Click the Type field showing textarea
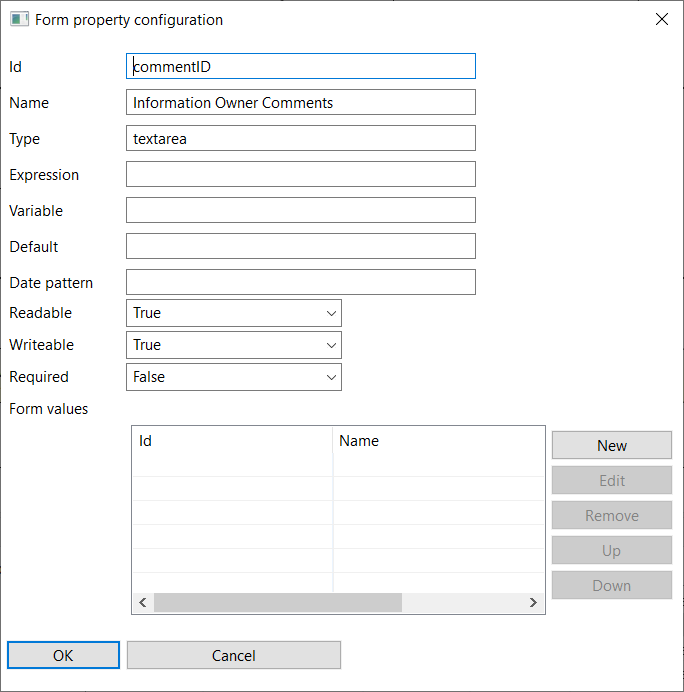This screenshot has width=684, height=692. pyautogui.click(x=301, y=138)
